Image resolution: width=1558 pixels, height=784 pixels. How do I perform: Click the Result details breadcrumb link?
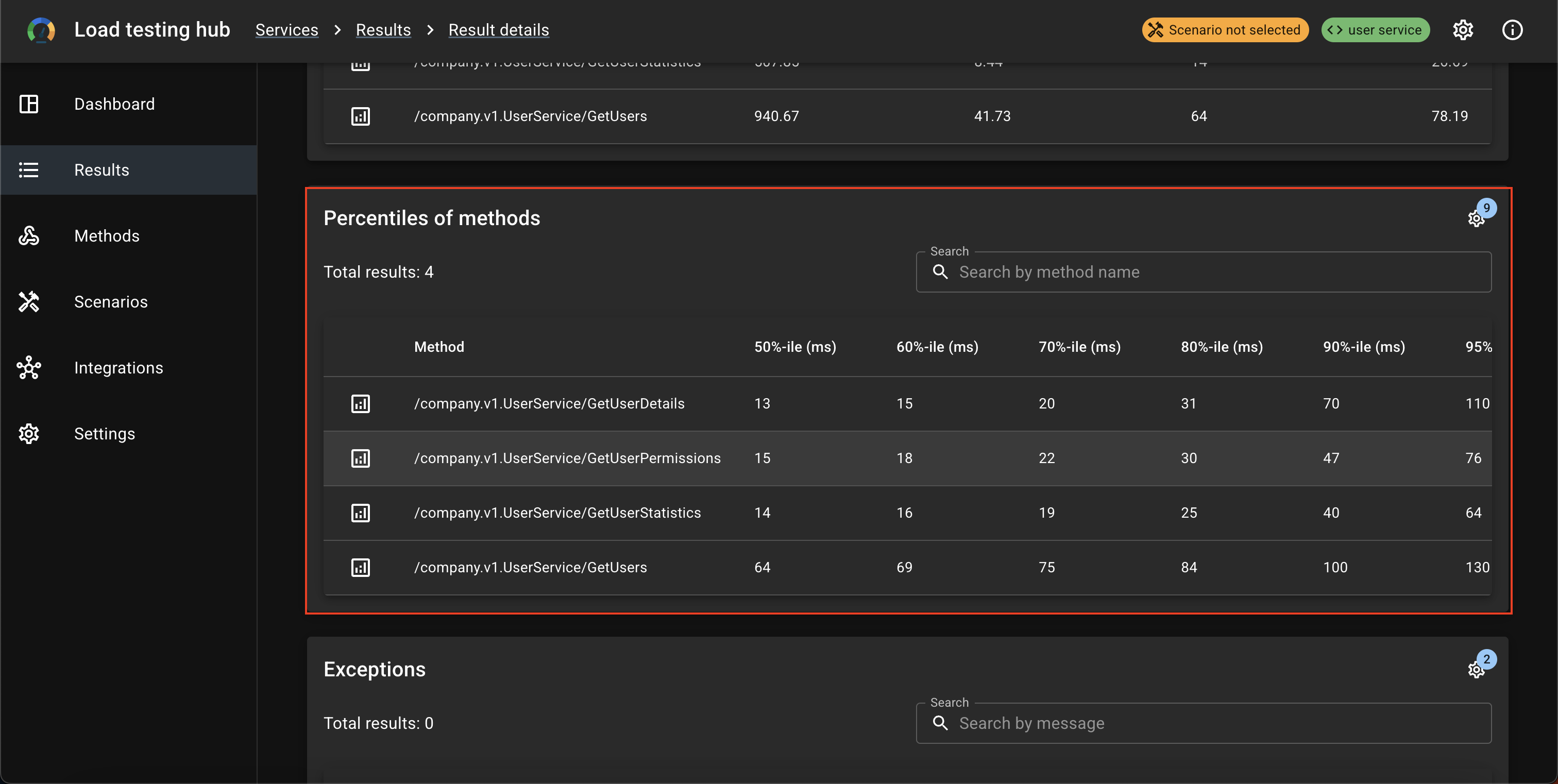[499, 30]
